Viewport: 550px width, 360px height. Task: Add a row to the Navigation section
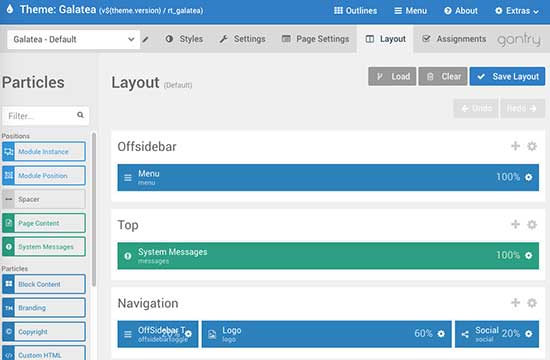point(515,303)
